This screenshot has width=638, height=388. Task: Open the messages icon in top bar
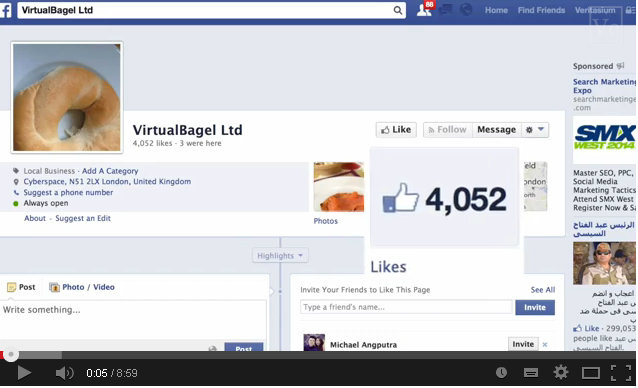(446, 9)
